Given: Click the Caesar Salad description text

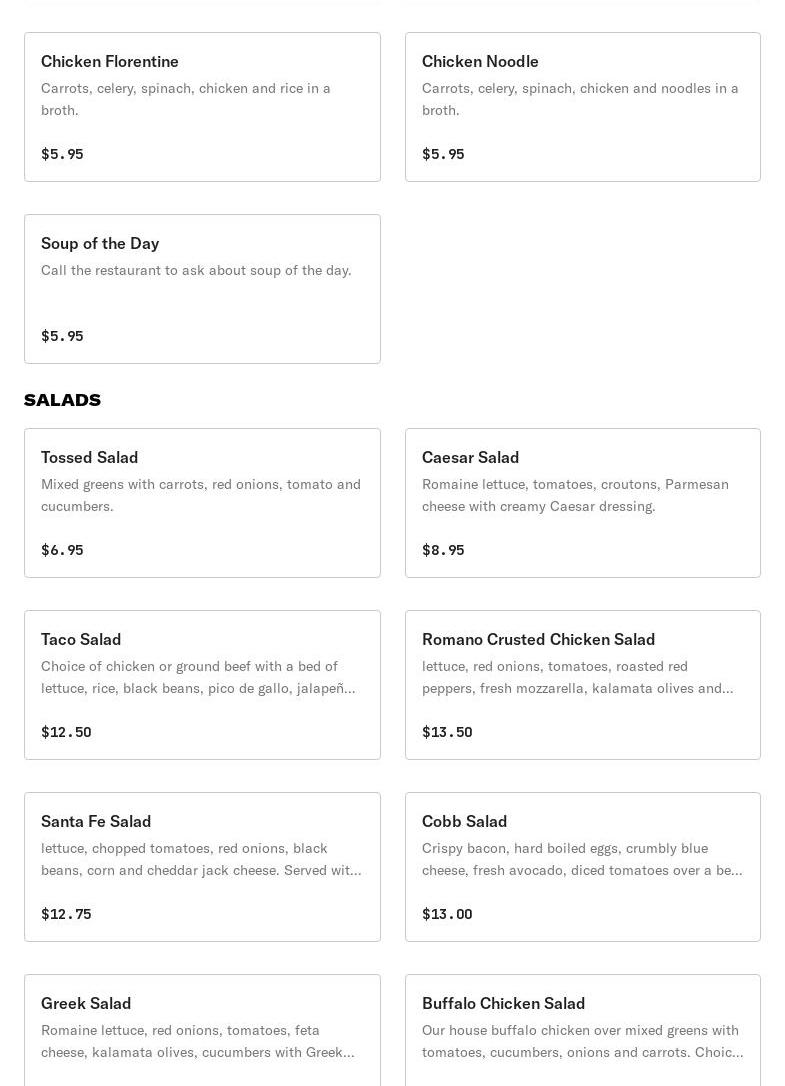Looking at the screenshot, I should pyautogui.click(x=575, y=495).
